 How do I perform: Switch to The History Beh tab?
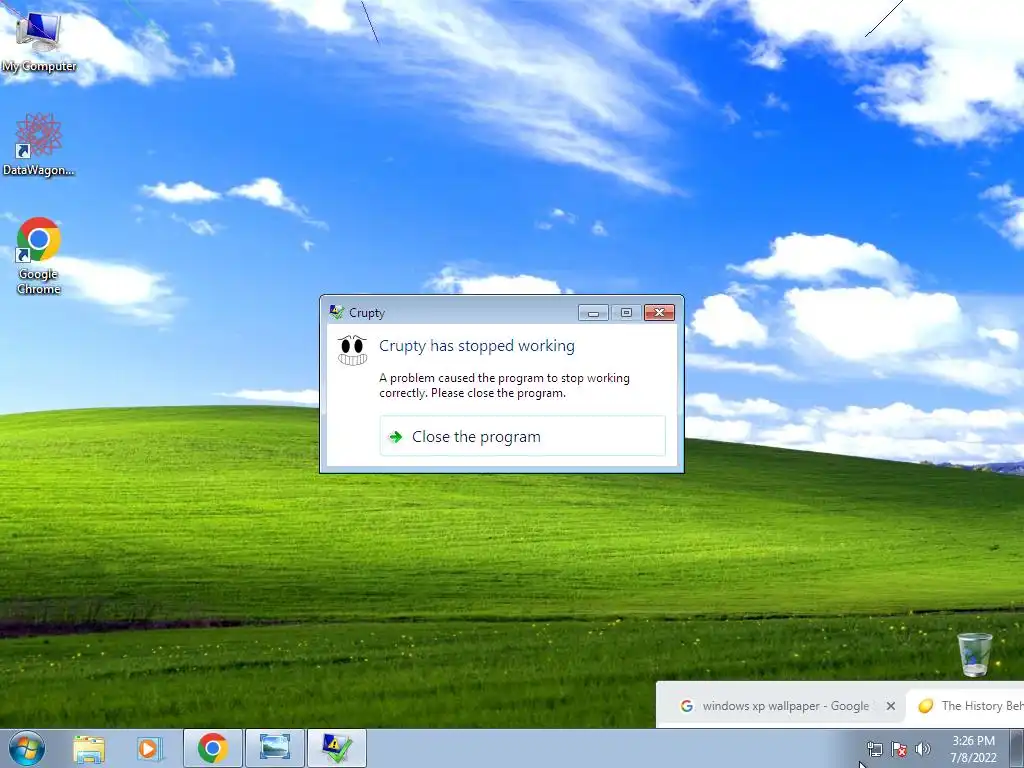tap(967, 706)
